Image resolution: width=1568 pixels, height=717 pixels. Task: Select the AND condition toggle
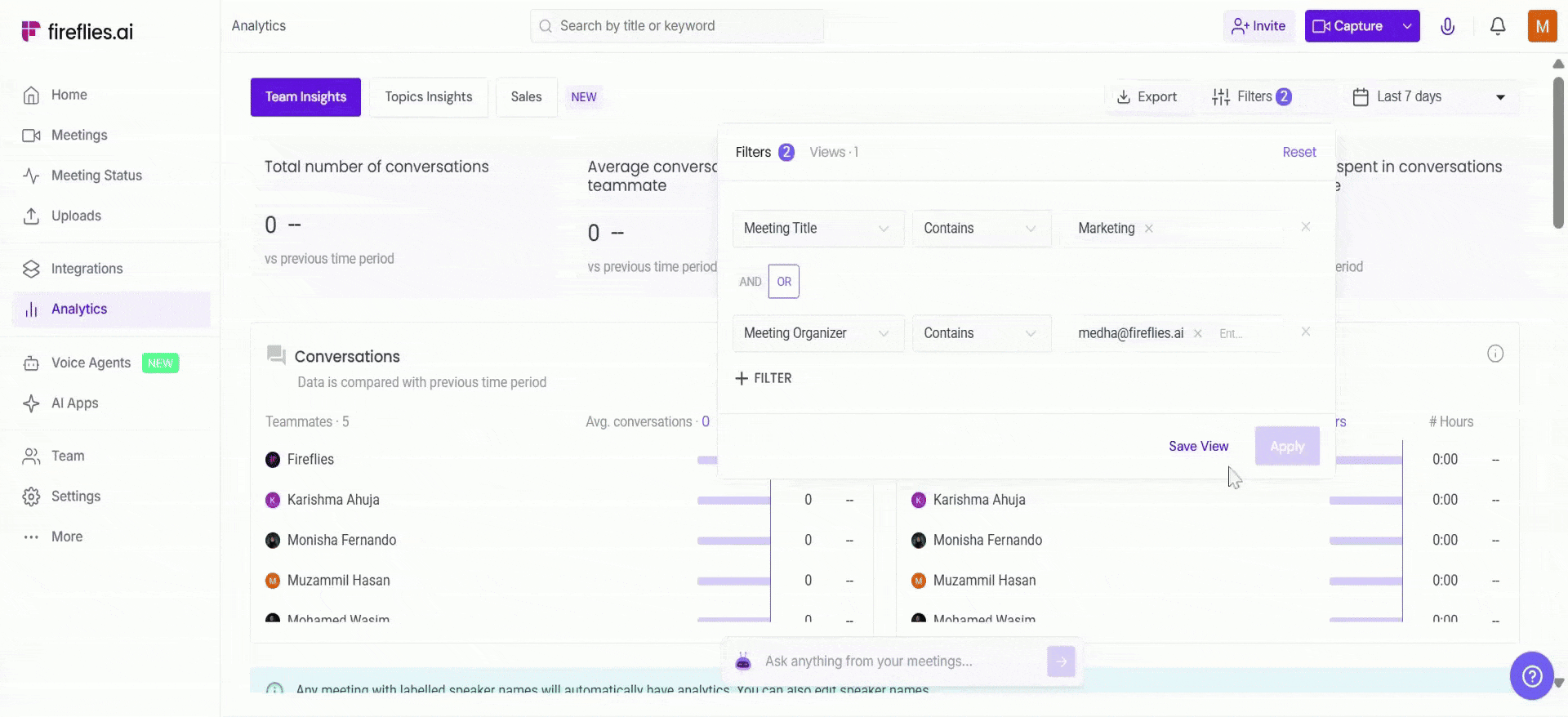pyautogui.click(x=750, y=282)
